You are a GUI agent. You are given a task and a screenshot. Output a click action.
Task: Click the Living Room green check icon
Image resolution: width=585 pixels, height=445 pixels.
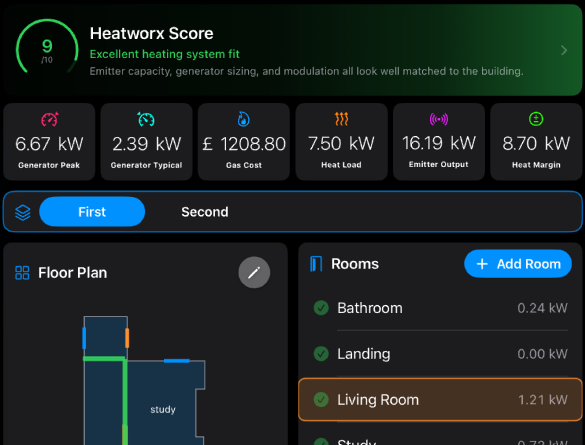click(321, 399)
